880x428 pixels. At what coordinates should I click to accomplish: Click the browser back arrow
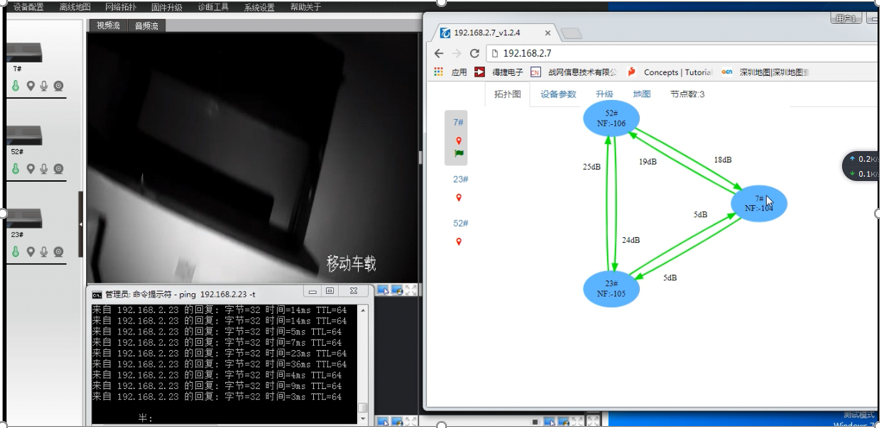pyautogui.click(x=439, y=53)
